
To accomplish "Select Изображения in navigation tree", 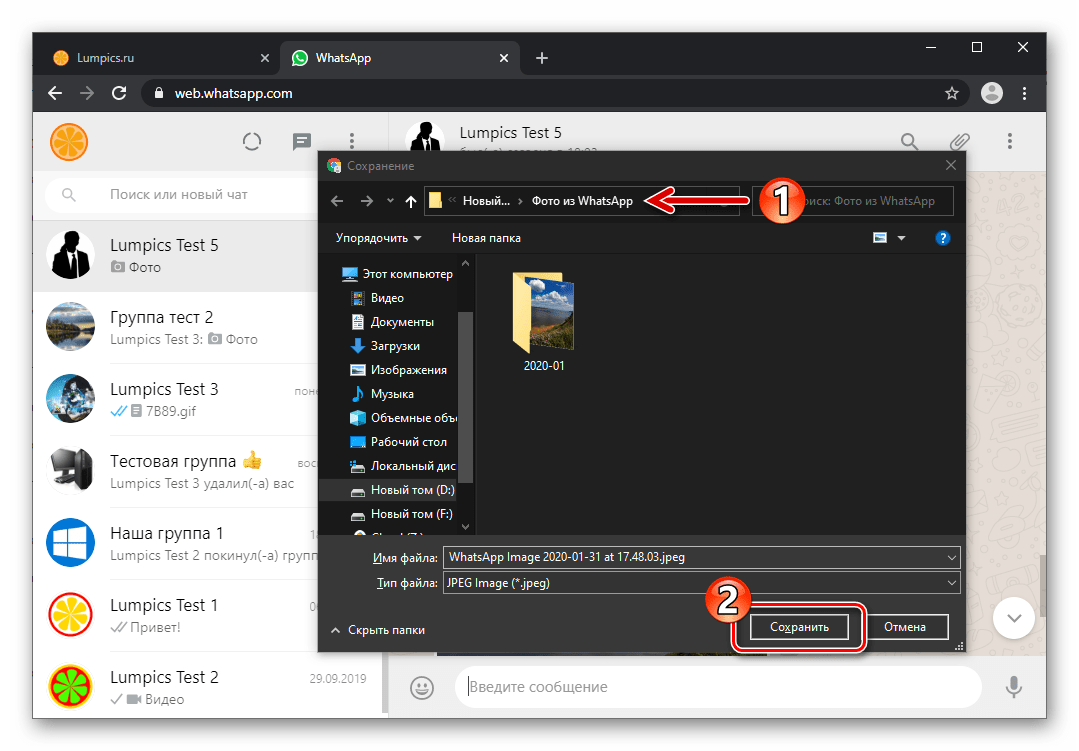I will point(398,370).
